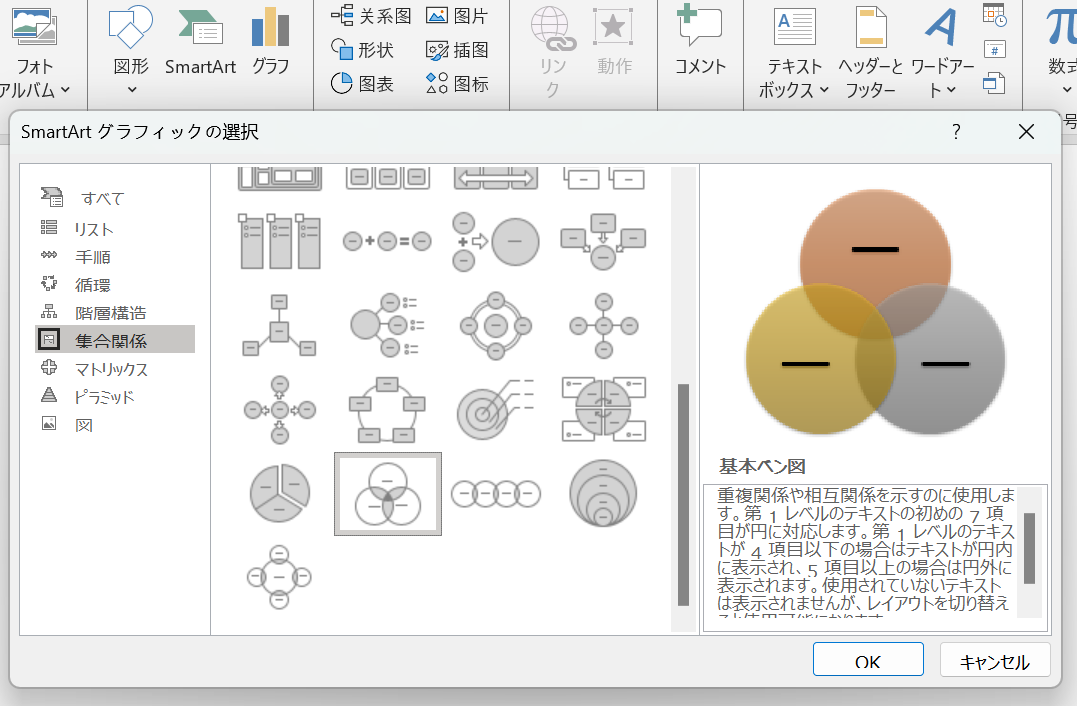This screenshot has height=706, width=1077.
Task: Click the SmartArt ribbon button
Action: click(200, 41)
